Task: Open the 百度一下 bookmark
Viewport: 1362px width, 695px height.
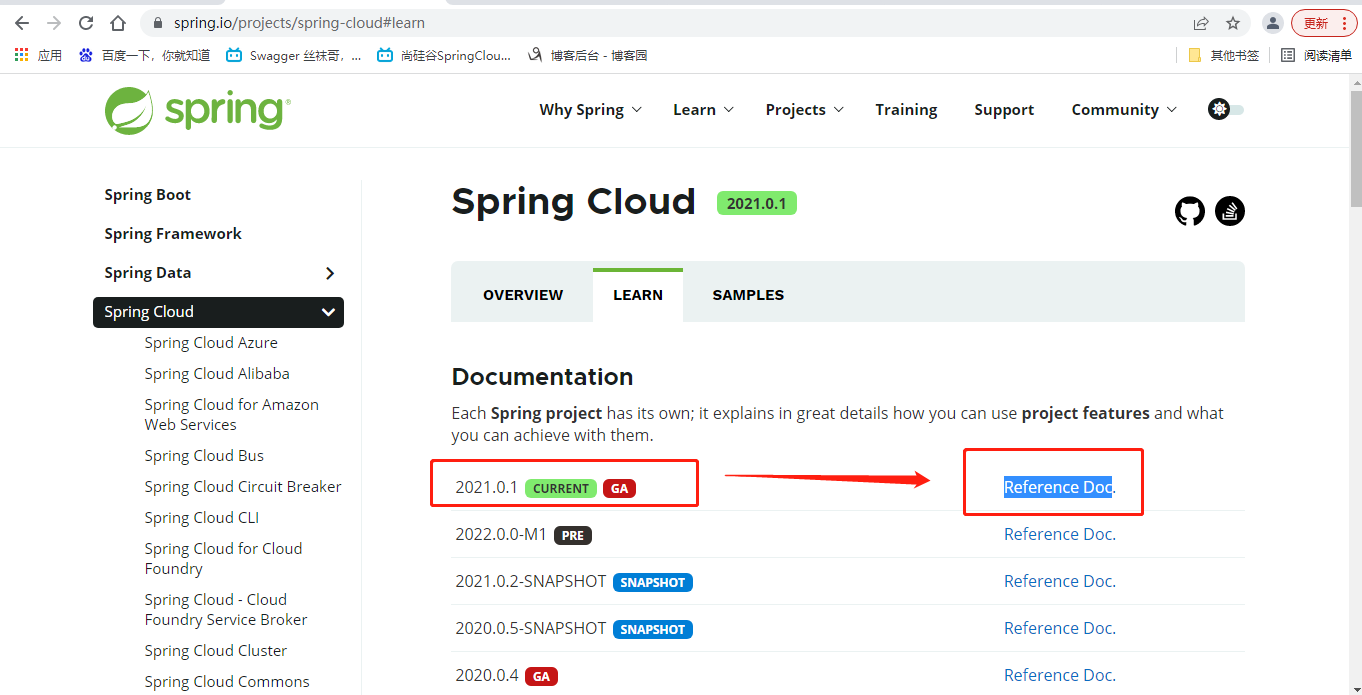Action: coord(144,55)
